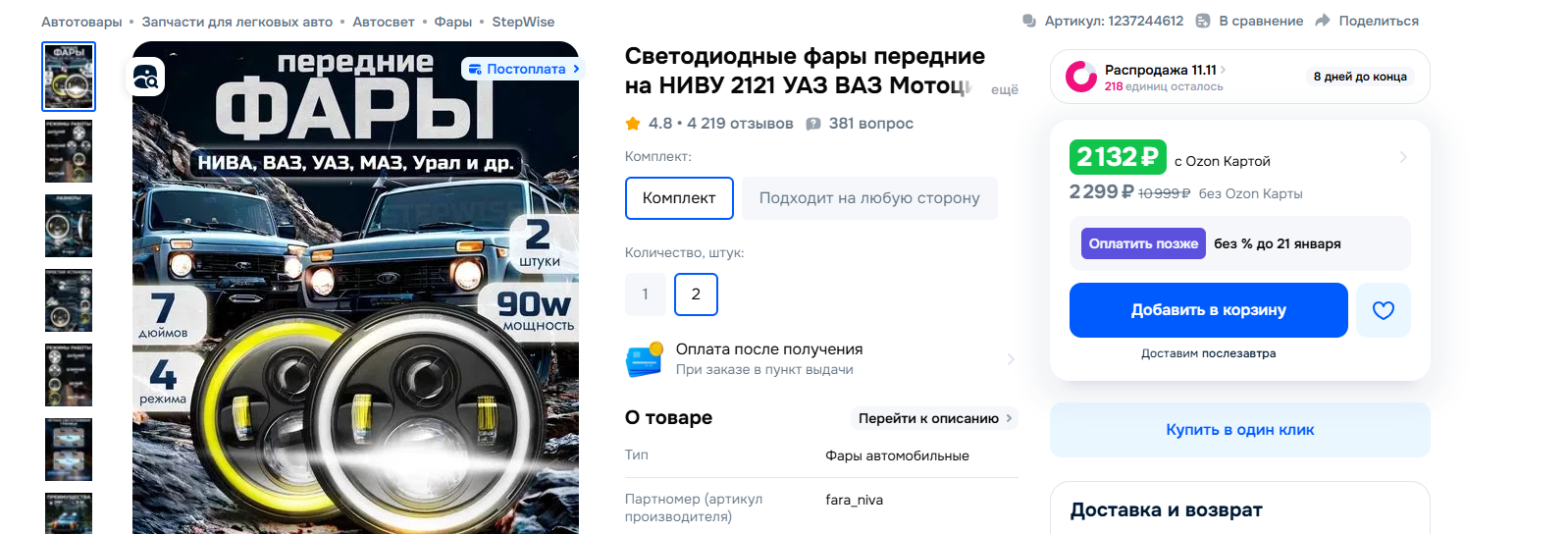Screen dimensions: 1568x534
Task: Expand the truncated title with ещё
Action: (1005, 89)
